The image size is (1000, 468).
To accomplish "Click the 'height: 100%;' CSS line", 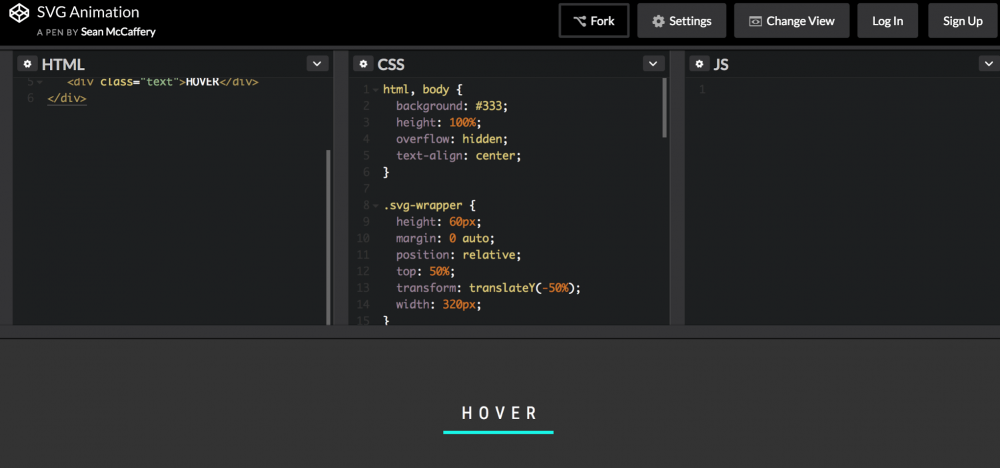I will pyautogui.click(x=439, y=122).
